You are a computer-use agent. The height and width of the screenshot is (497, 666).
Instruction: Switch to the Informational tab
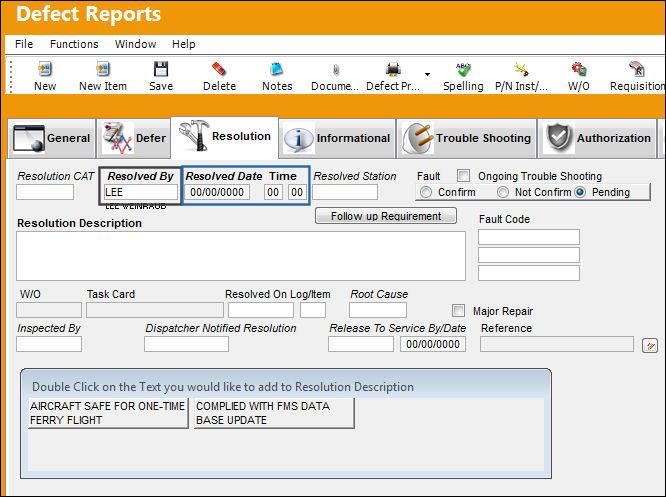click(x=337, y=138)
